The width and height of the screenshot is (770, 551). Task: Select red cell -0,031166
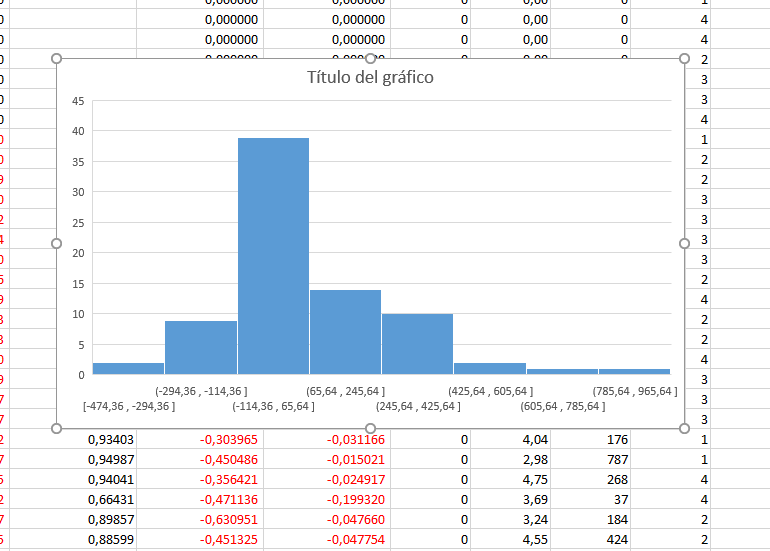coord(327,440)
